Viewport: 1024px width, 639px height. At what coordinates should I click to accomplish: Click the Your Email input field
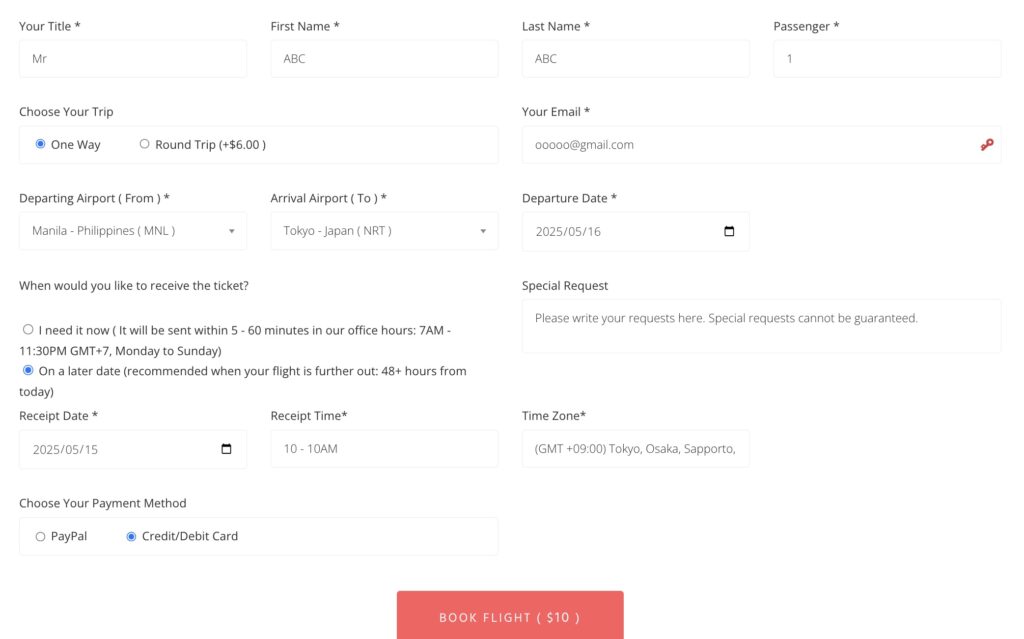tap(761, 144)
